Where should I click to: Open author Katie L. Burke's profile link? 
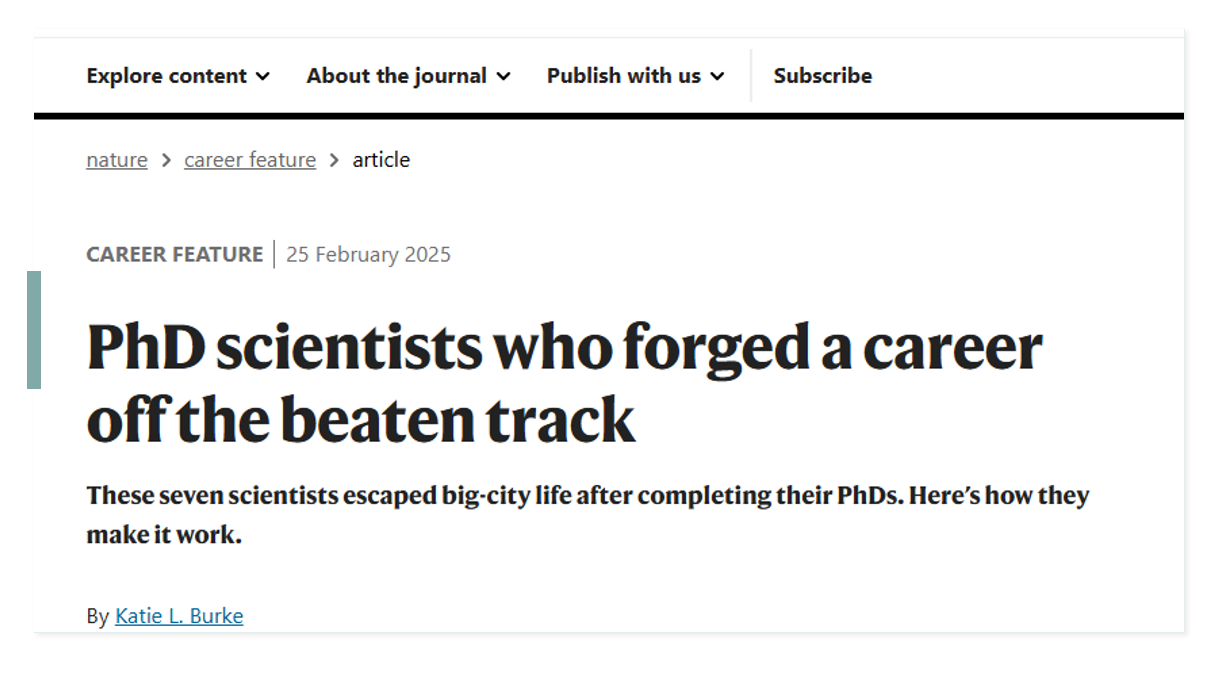[x=179, y=616]
